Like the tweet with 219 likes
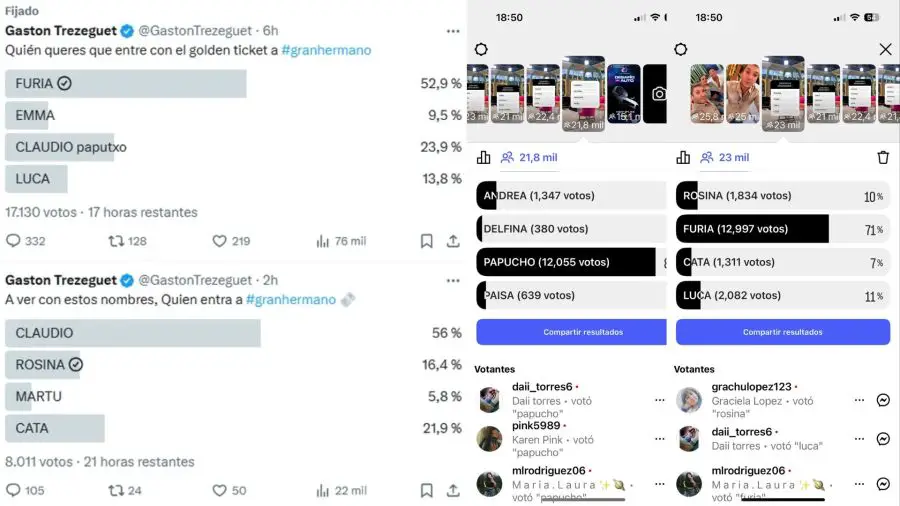The image size is (900, 506). (x=231, y=241)
